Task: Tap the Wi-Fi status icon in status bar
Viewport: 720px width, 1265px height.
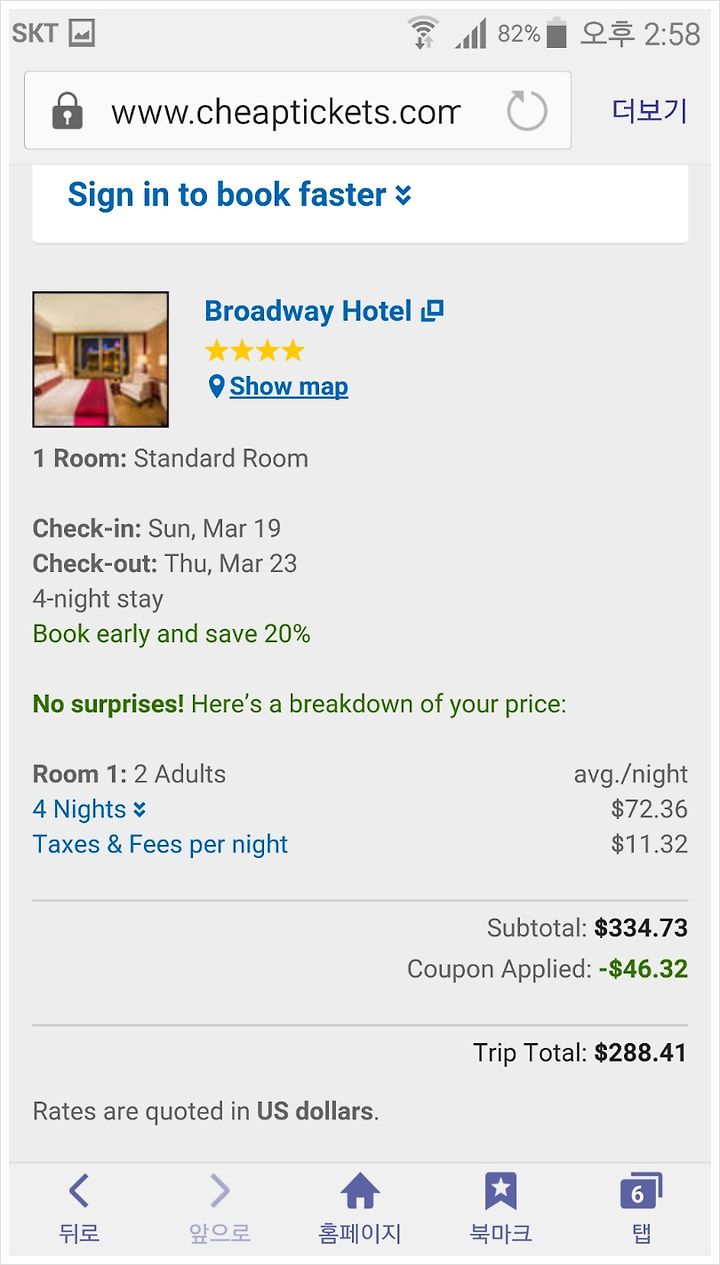Action: point(424,34)
